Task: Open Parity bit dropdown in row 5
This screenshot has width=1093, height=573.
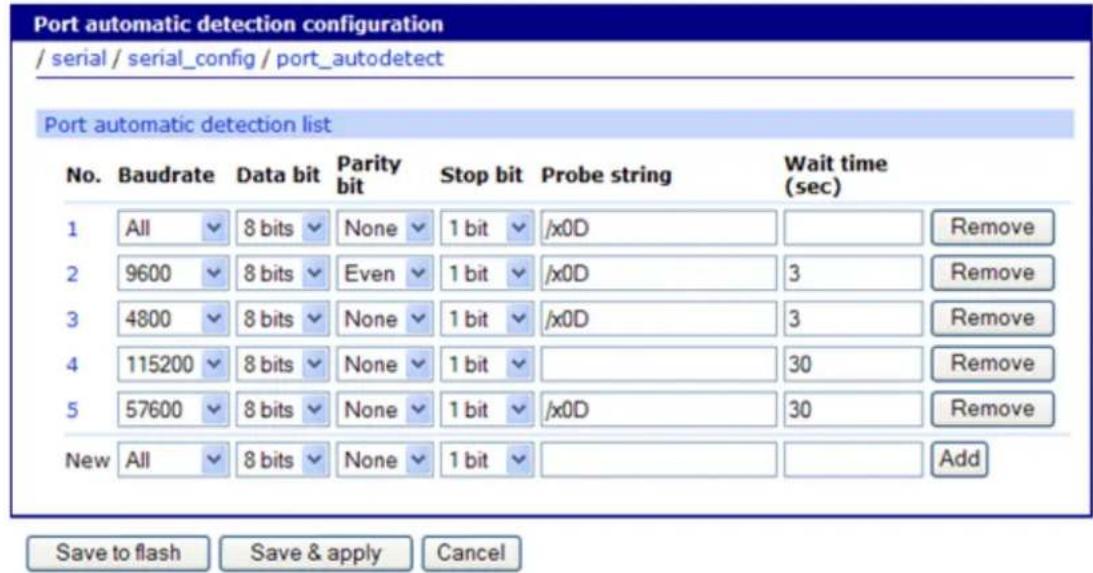Action: 385,409
